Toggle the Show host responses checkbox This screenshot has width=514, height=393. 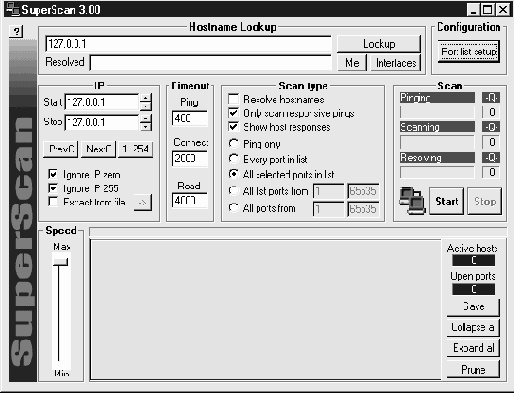coord(233,127)
